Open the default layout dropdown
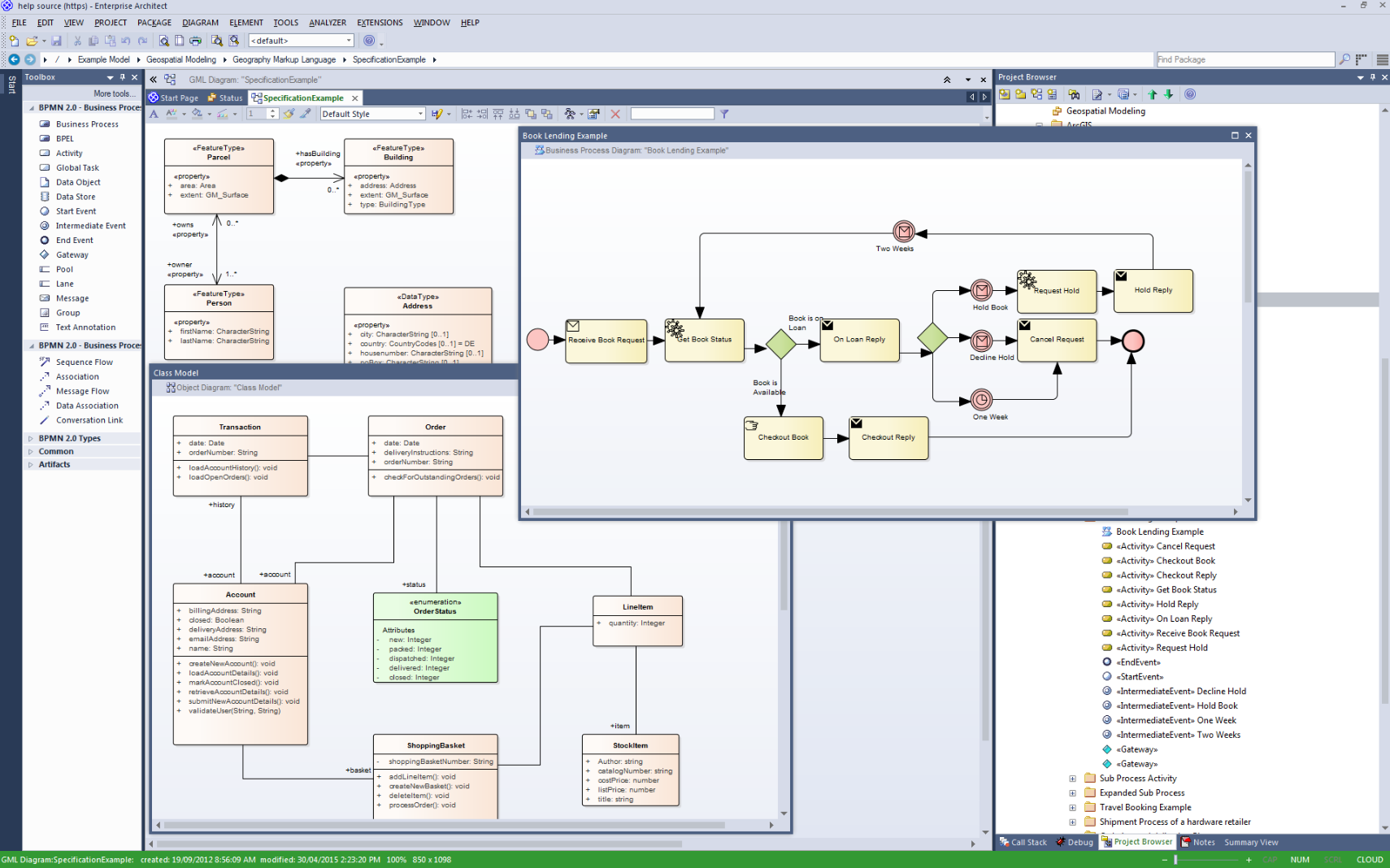Screen dimensions: 1390x868 (350, 41)
